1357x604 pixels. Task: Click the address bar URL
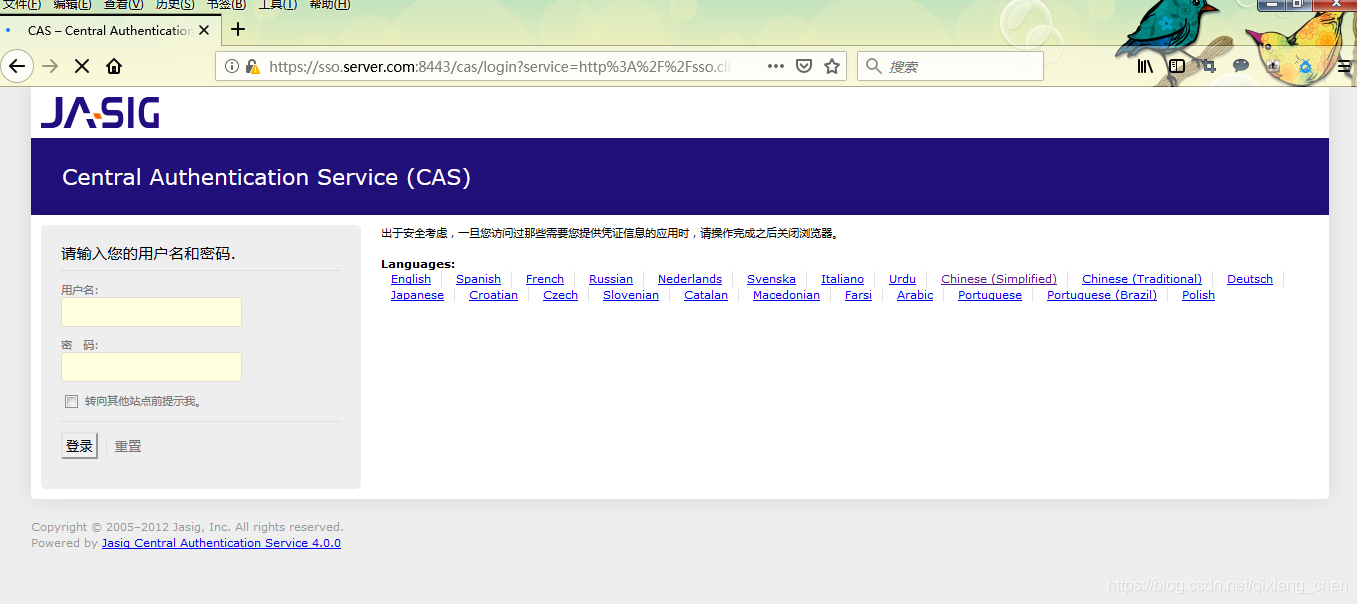[500, 66]
